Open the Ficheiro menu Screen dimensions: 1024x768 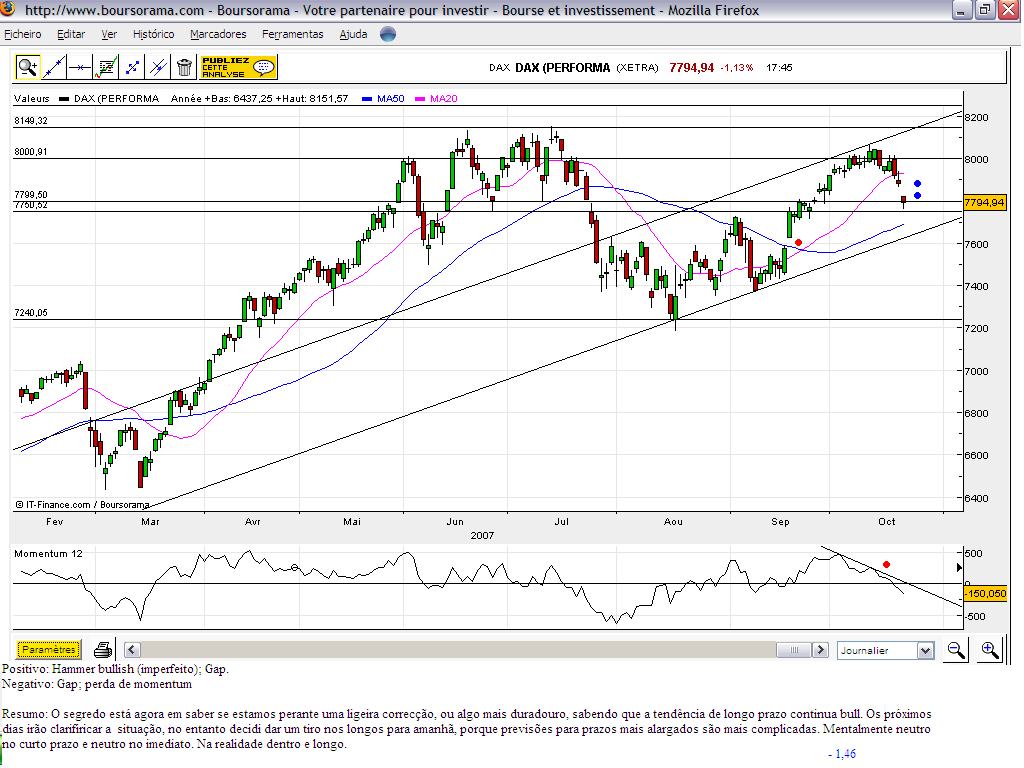click(x=23, y=34)
